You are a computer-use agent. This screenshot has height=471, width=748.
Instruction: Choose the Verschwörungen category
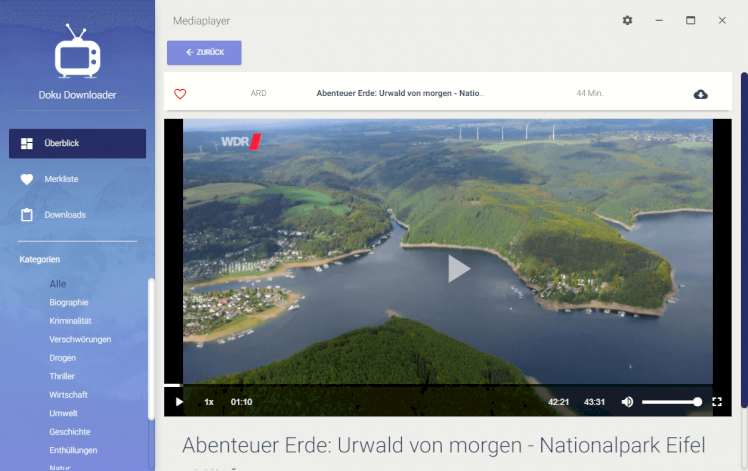(x=80, y=339)
